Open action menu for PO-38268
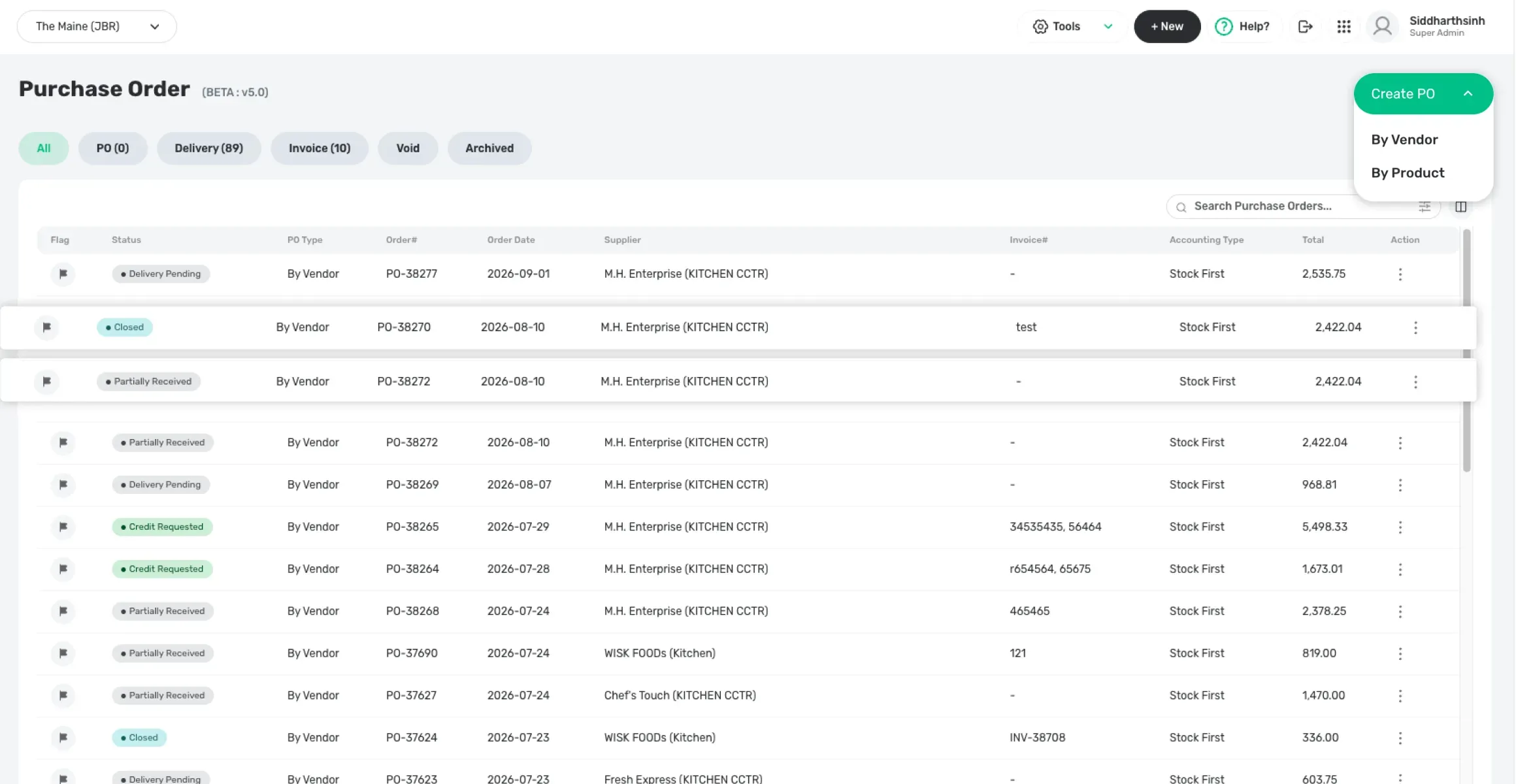 pyautogui.click(x=1400, y=612)
